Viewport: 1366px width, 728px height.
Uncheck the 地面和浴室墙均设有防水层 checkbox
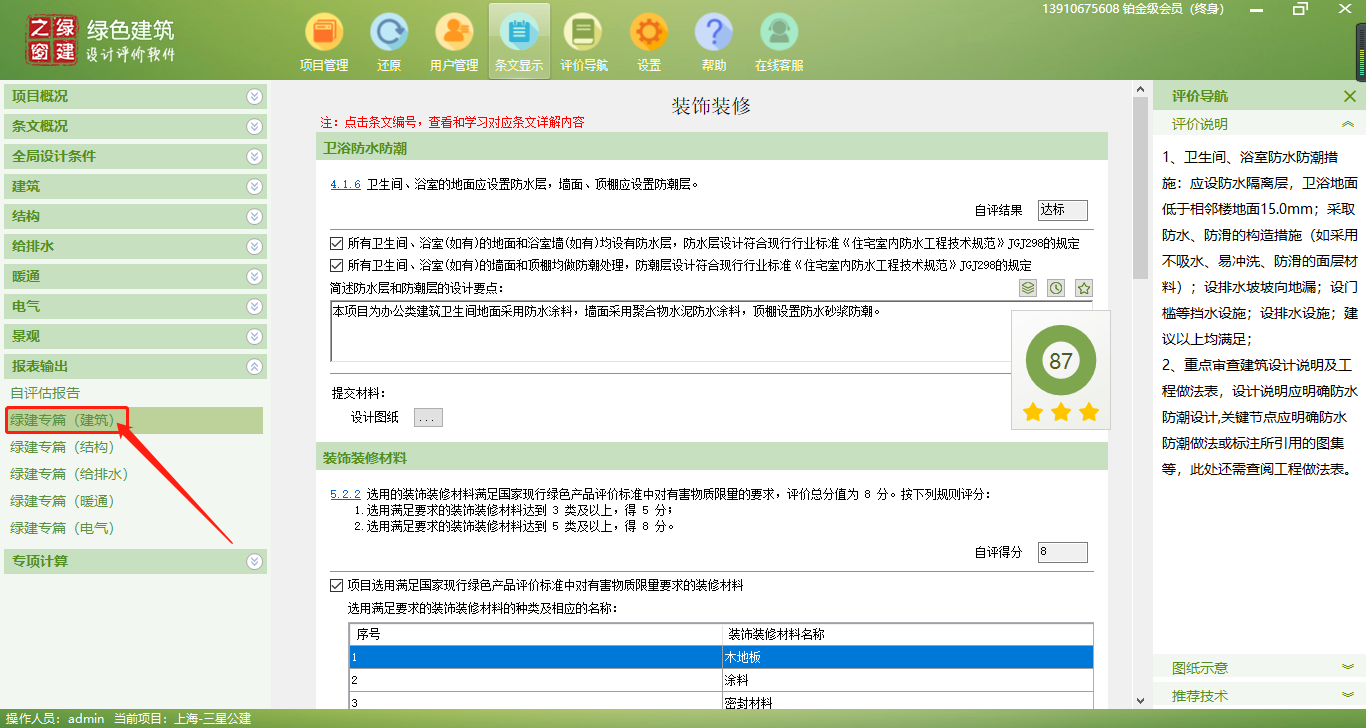(x=336, y=243)
